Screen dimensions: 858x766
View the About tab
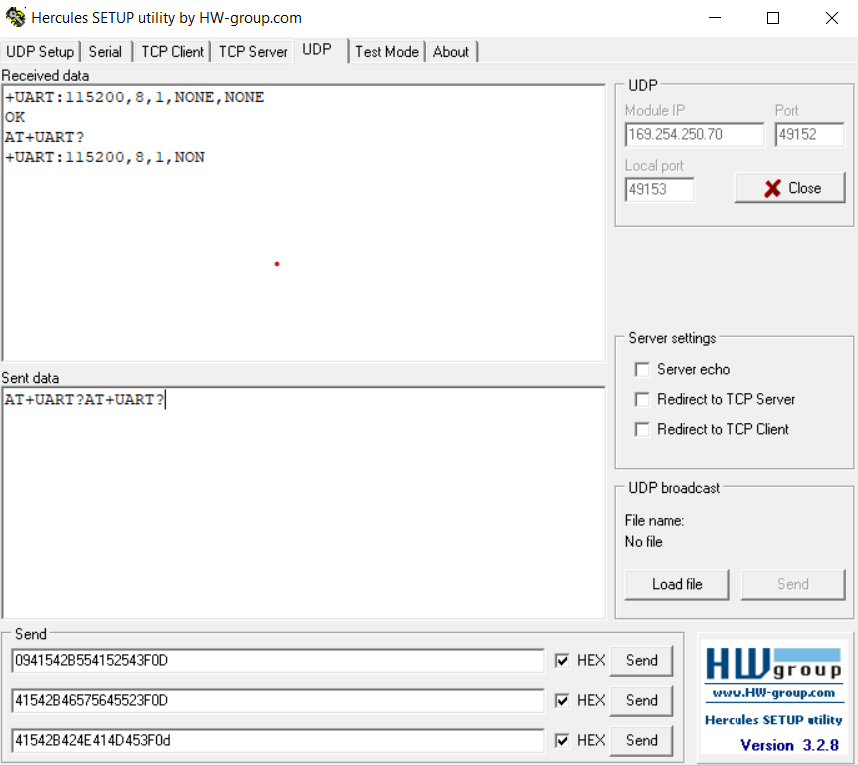451,51
